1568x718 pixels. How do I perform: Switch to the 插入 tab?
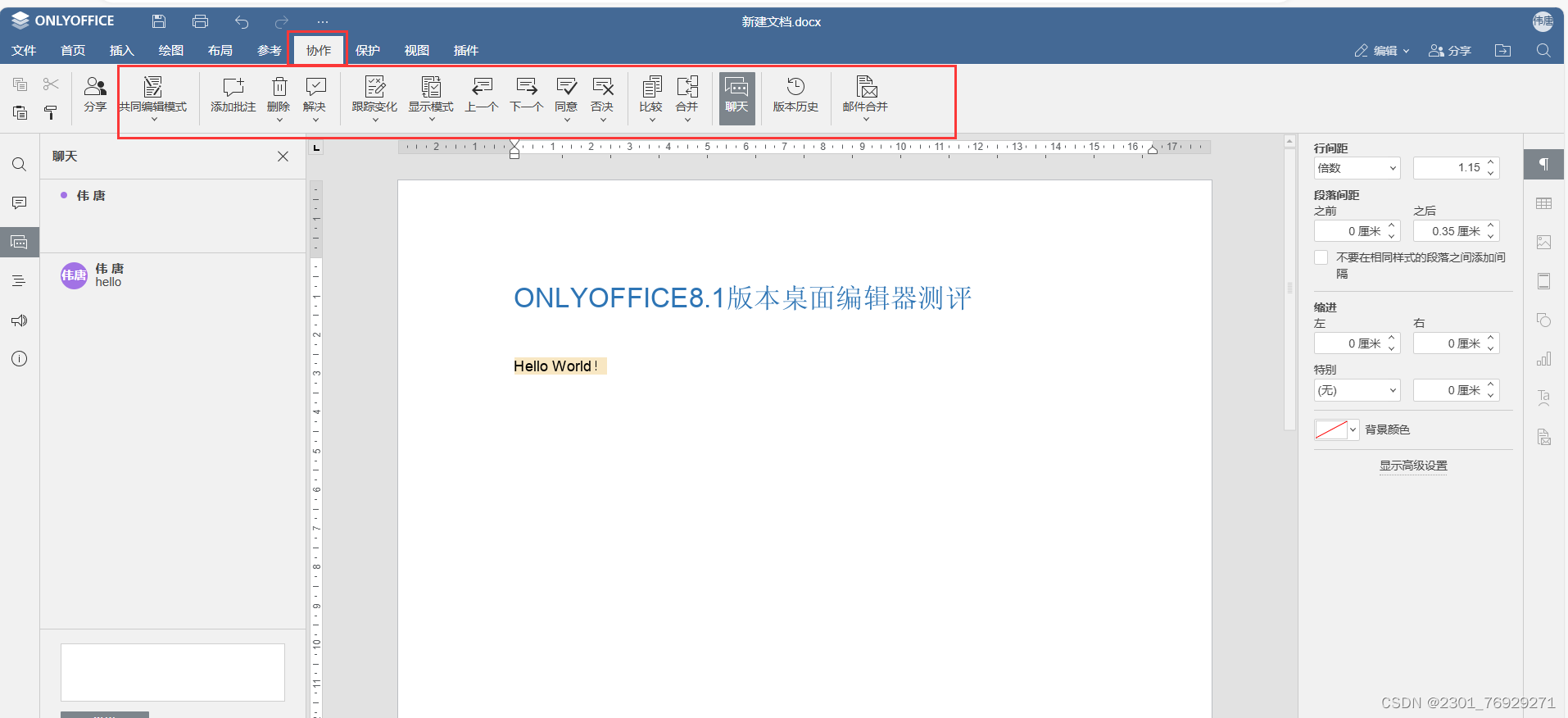coord(122,51)
